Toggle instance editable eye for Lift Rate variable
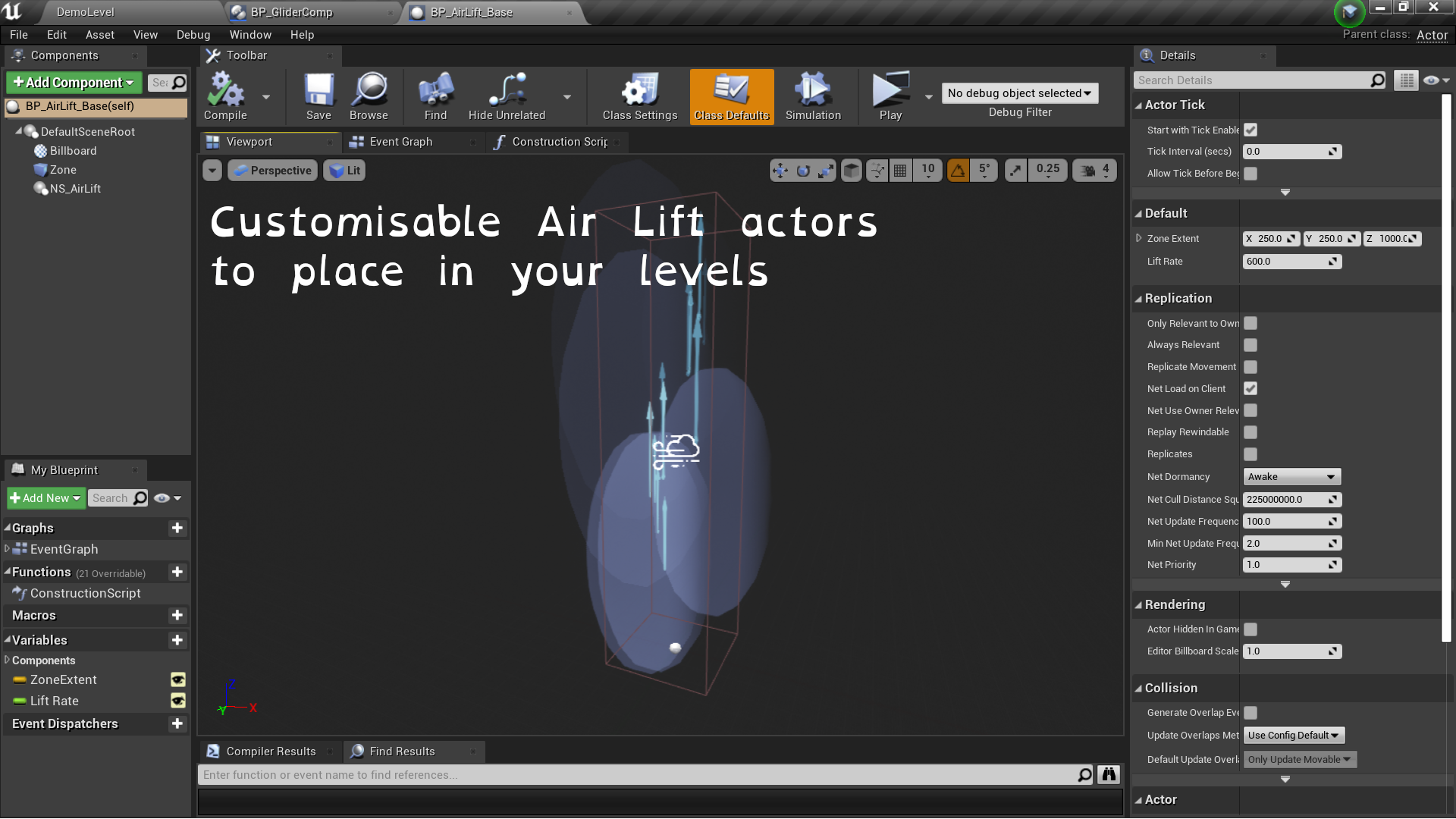Viewport: 1456px width, 819px height. tap(177, 701)
